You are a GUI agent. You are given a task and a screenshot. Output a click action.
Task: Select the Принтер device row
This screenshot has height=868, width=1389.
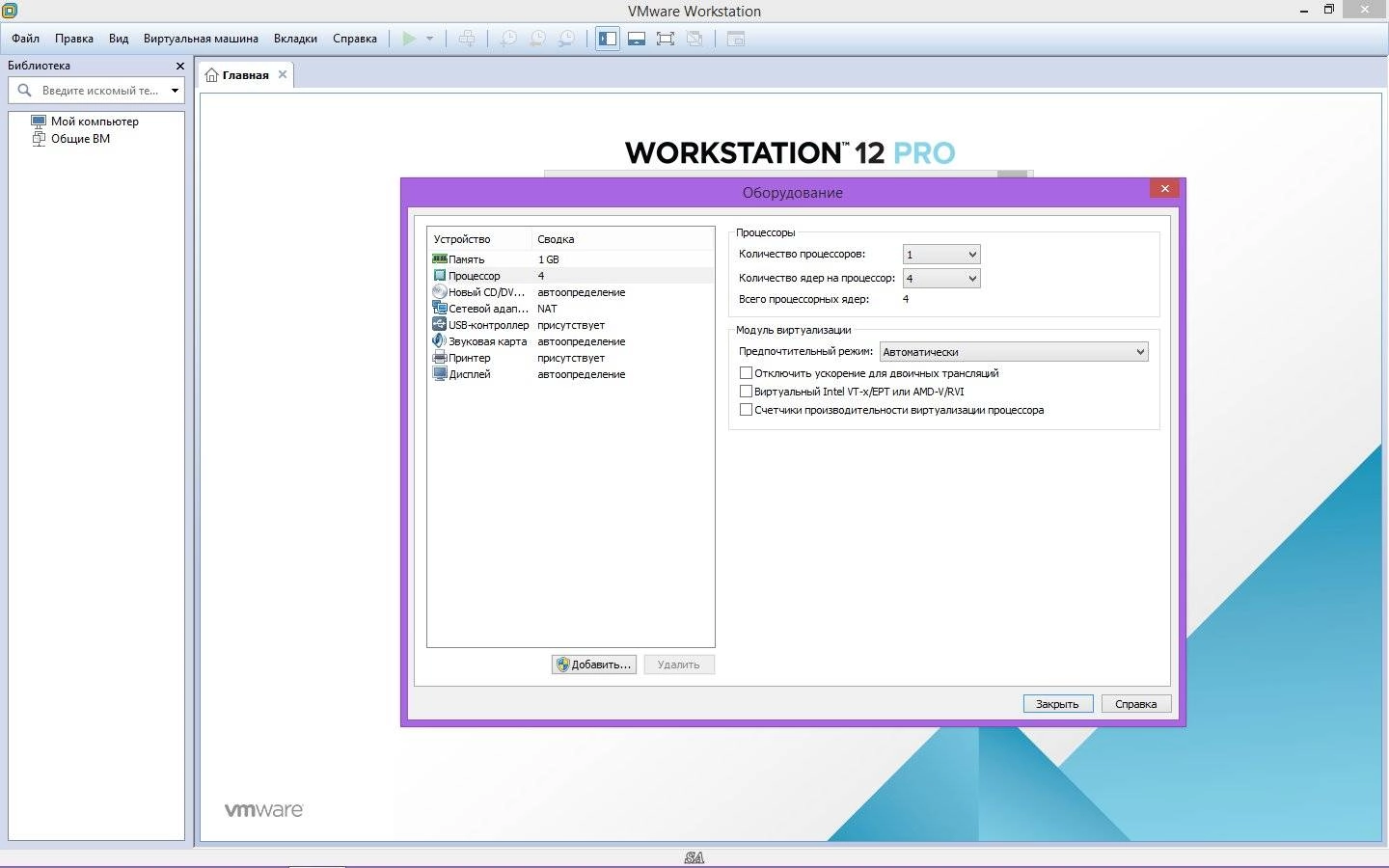571,358
